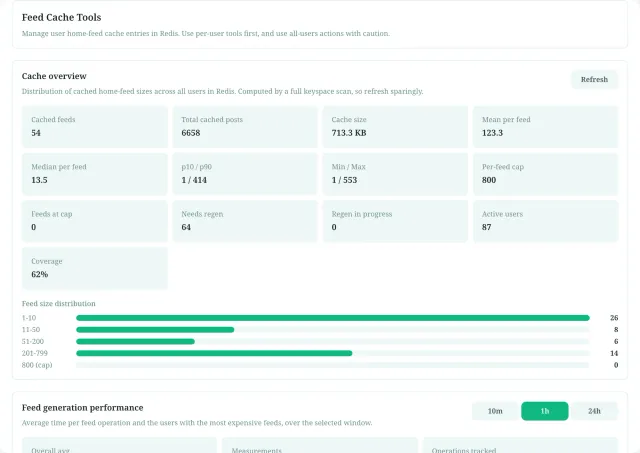This screenshot has height=453, width=640.
Task: Click the count 8 beside 11-50 bar
Action: (x=616, y=330)
